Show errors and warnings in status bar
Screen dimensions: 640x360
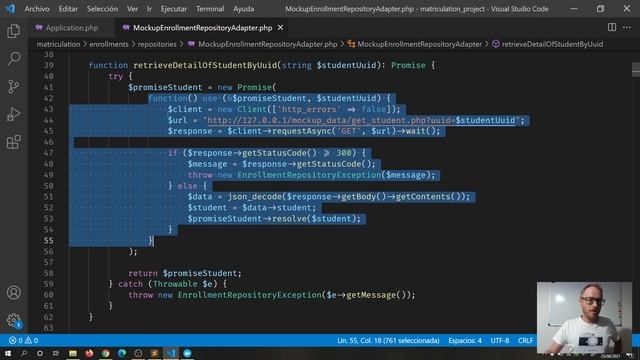(x=24, y=340)
